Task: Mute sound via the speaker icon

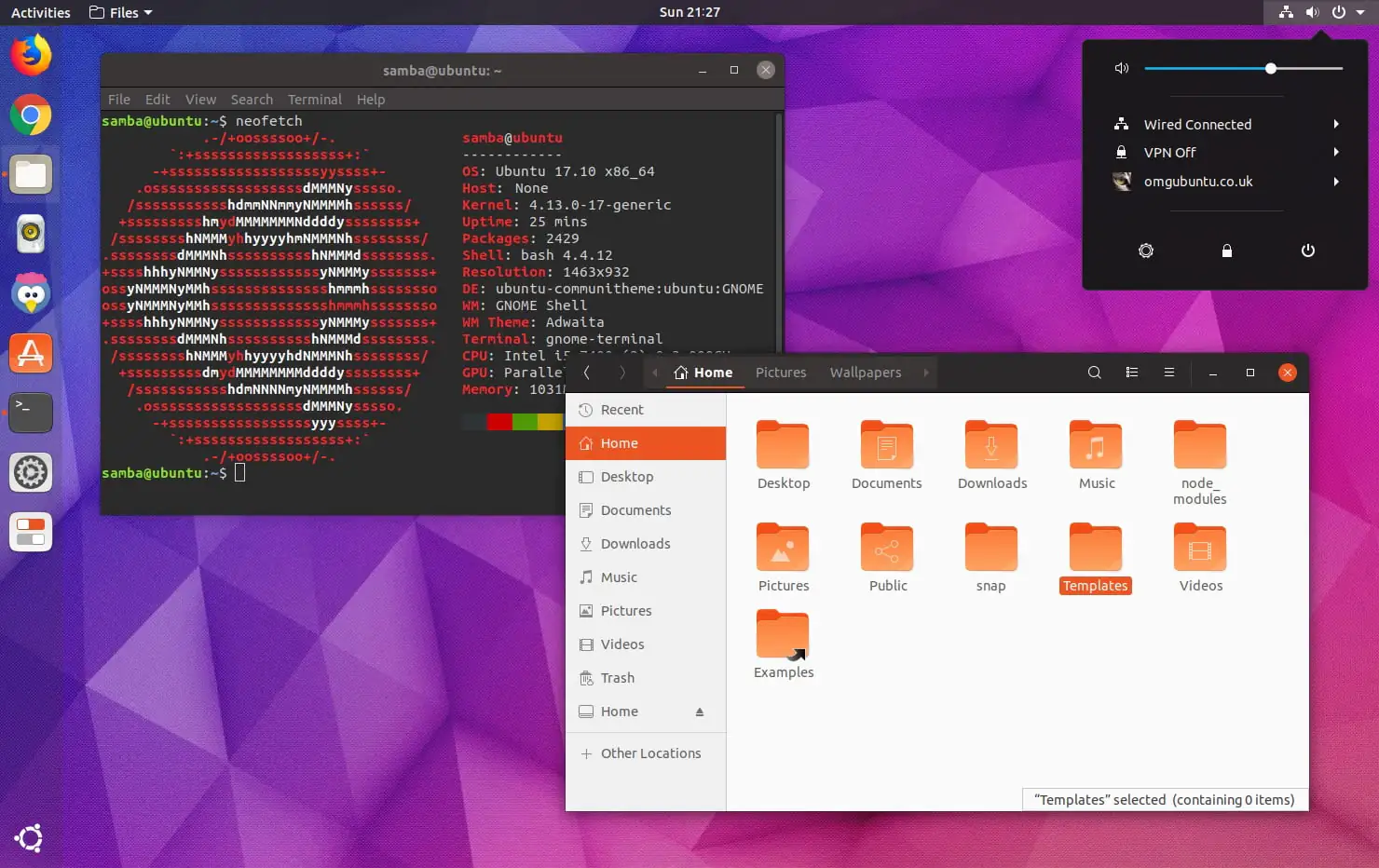Action: click(1121, 68)
